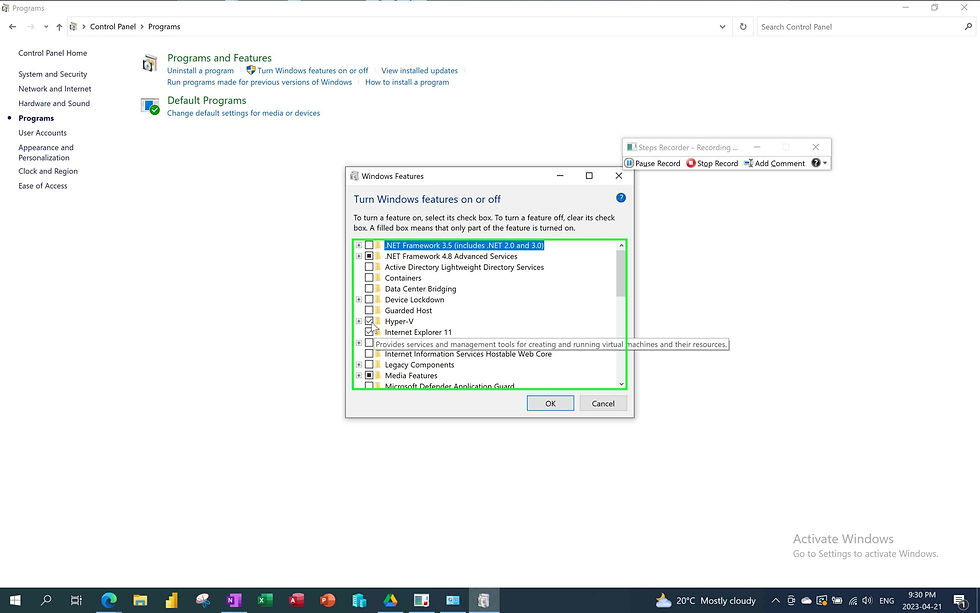
Task: Pause the Steps Recorder recording
Action: (652, 163)
